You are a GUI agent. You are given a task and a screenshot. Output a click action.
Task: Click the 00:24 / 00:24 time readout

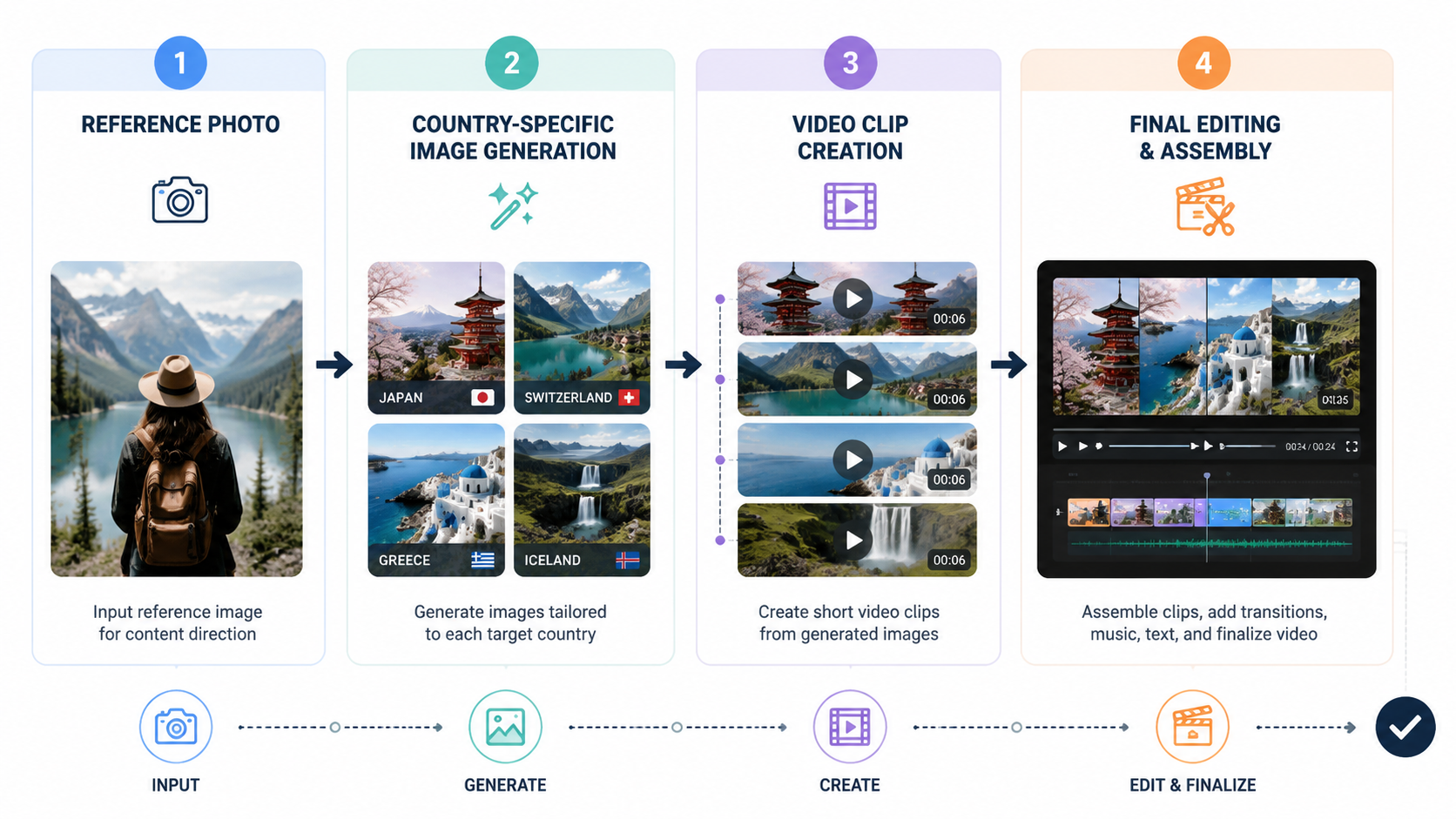(1310, 446)
